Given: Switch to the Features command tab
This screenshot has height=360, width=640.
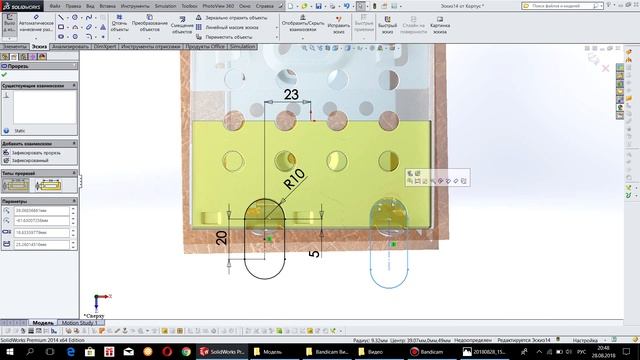Looking at the screenshot, I should [x=15, y=47].
